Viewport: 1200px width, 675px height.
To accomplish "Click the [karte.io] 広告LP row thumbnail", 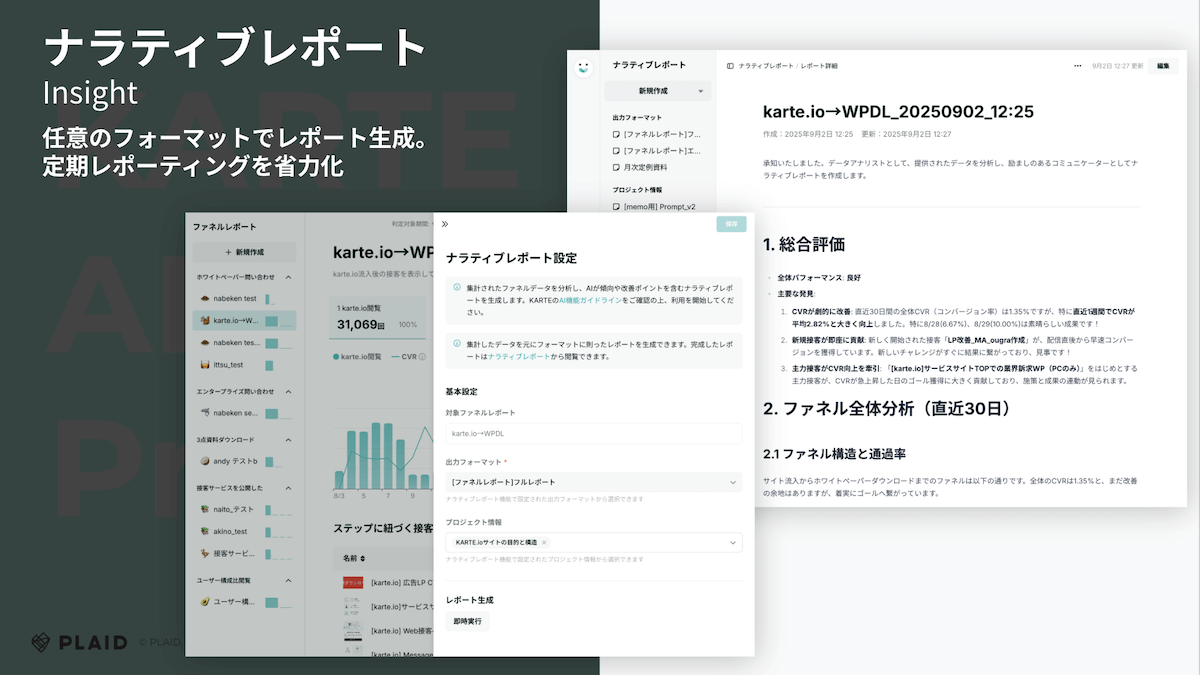I will (x=352, y=582).
